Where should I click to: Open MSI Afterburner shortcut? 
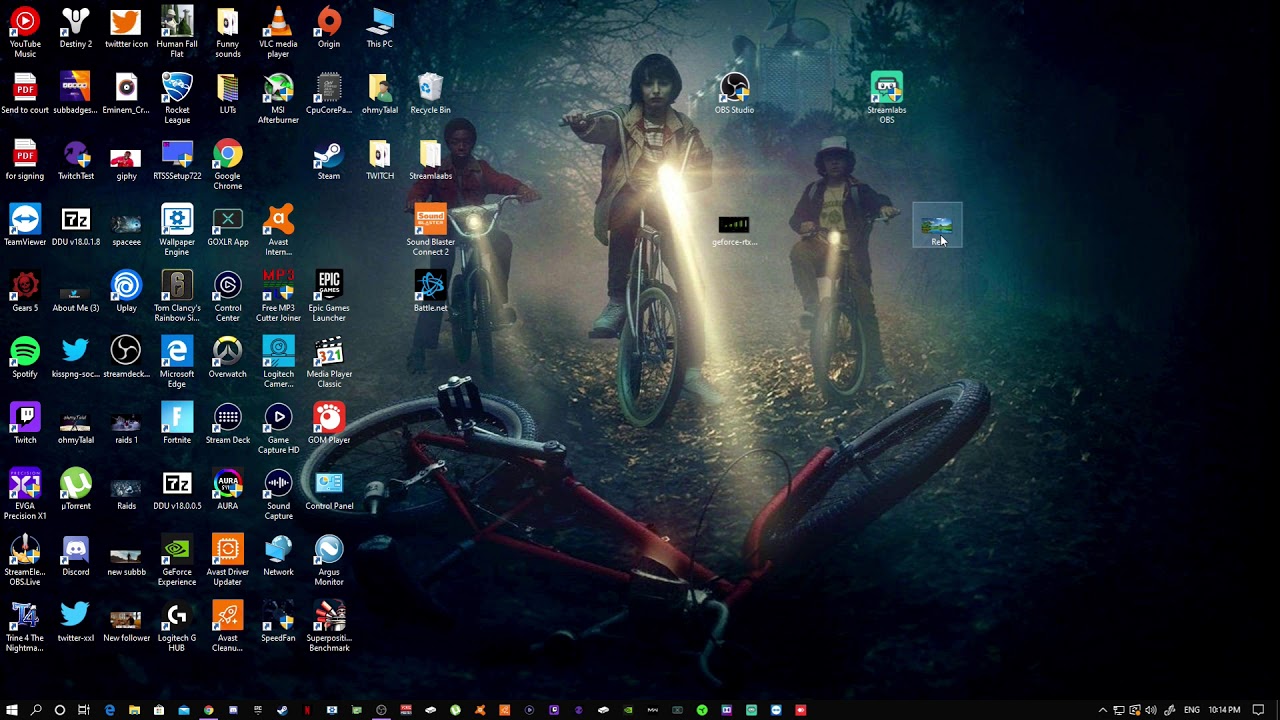[278, 98]
